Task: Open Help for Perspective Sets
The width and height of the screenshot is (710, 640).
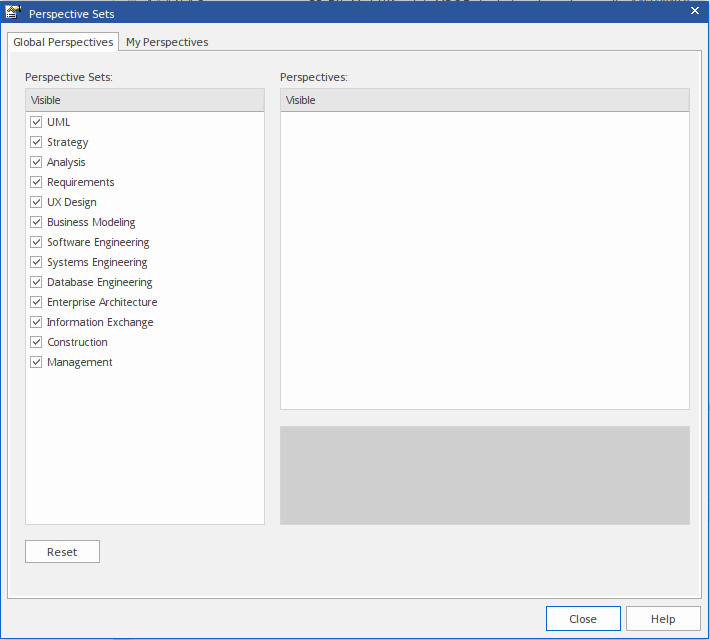Action: pyautogui.click(x=663, y=619)
